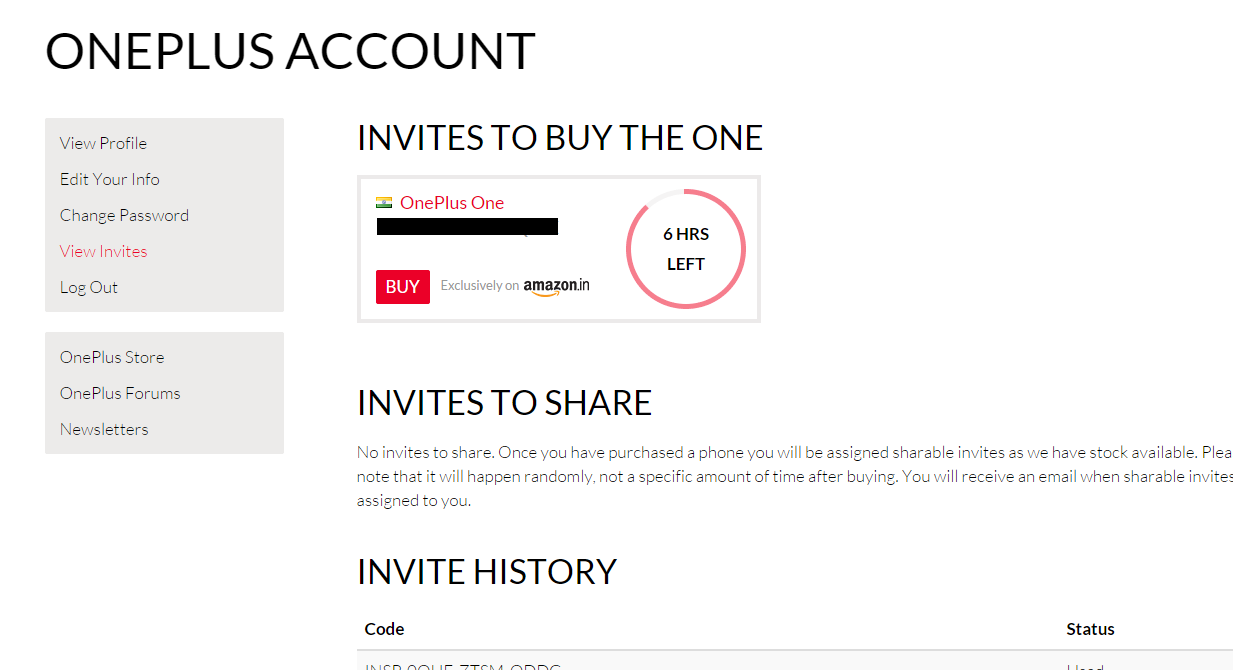Click the Invite History heading
The image size is (1233, 670).
[487, 572]
